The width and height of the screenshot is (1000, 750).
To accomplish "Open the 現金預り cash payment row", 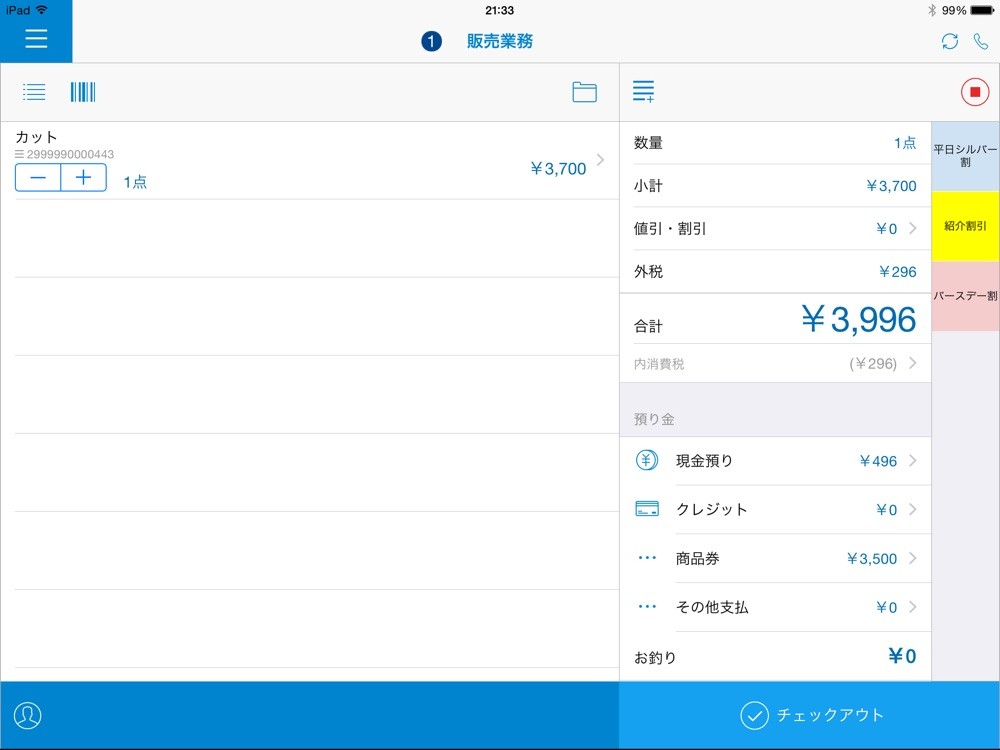I will 775,461.
